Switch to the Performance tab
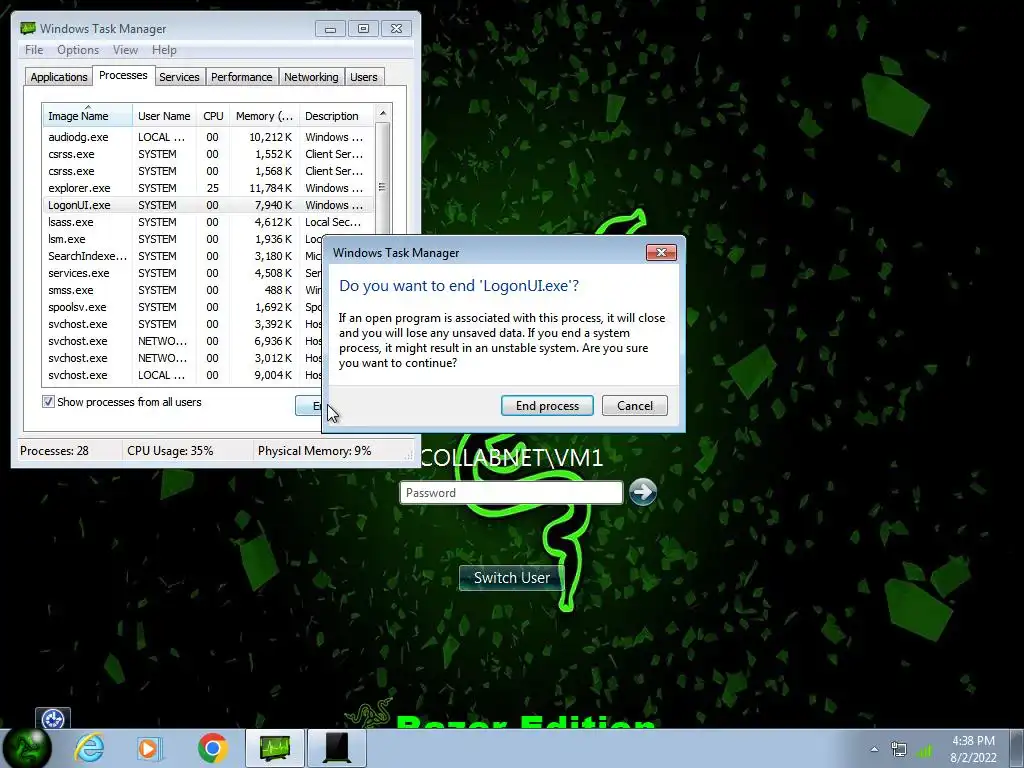Image resolution: width=1024 pixels, height=768 pixels. pos(242,77)
